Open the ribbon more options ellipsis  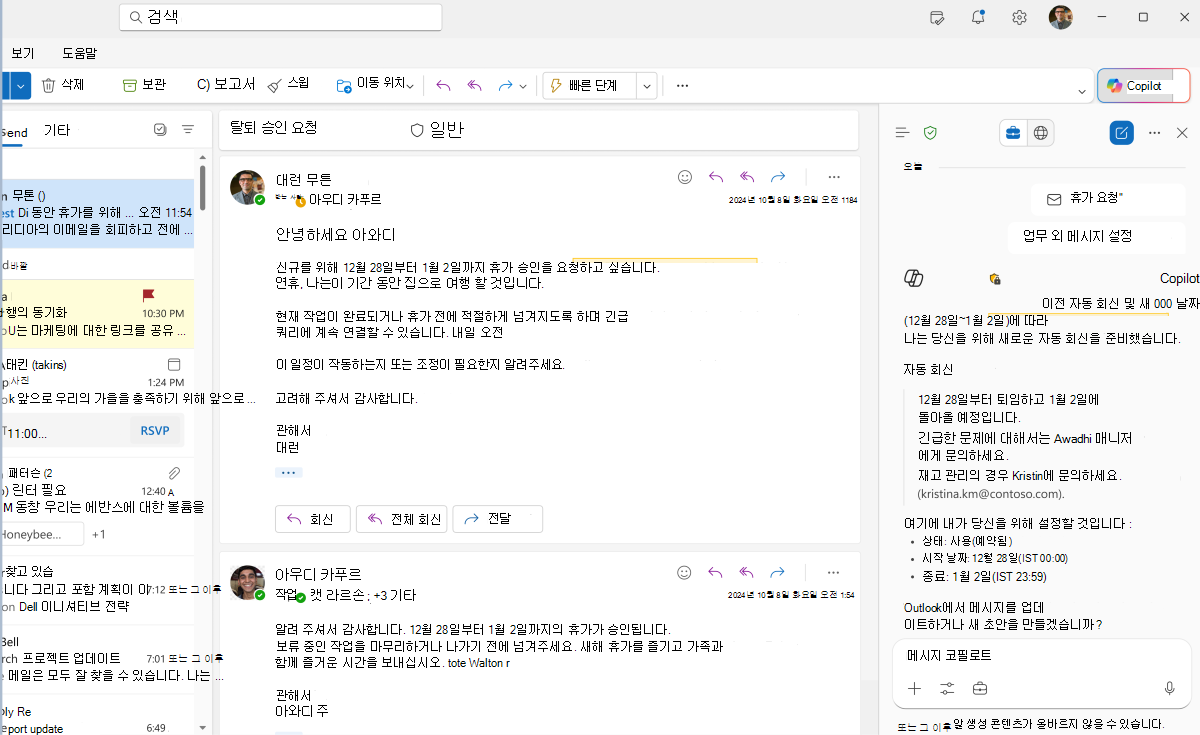click(x=683, y=86)
